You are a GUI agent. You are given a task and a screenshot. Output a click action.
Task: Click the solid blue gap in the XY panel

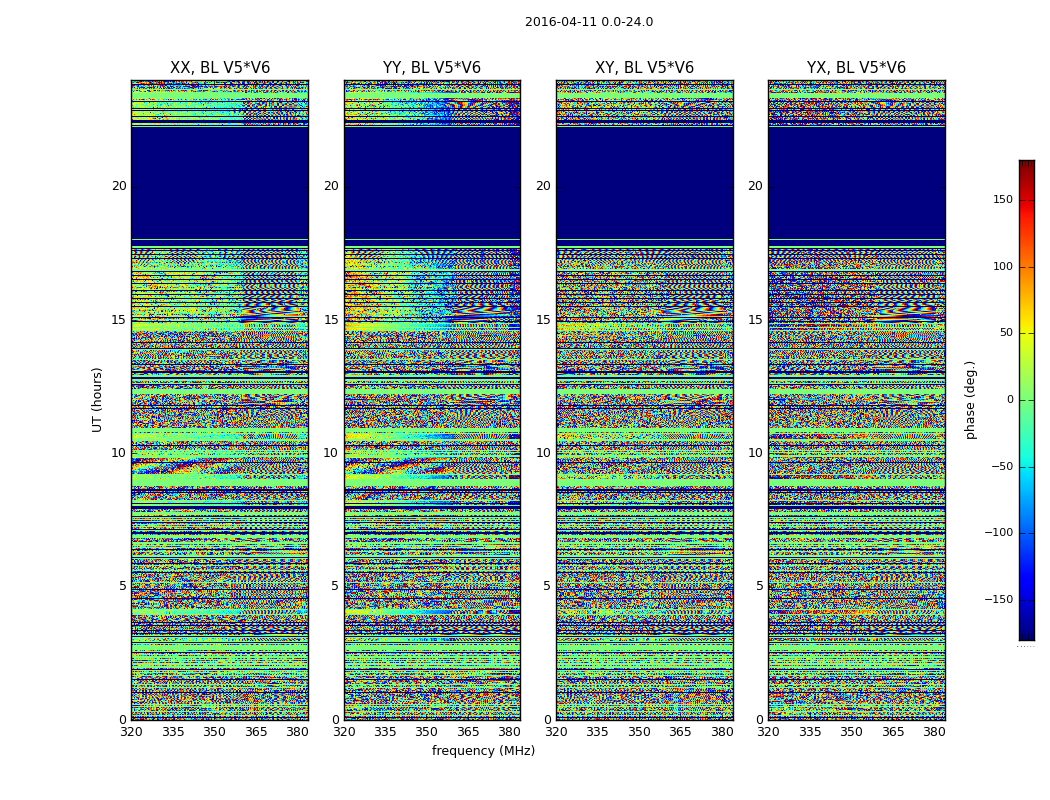point(644,182)
